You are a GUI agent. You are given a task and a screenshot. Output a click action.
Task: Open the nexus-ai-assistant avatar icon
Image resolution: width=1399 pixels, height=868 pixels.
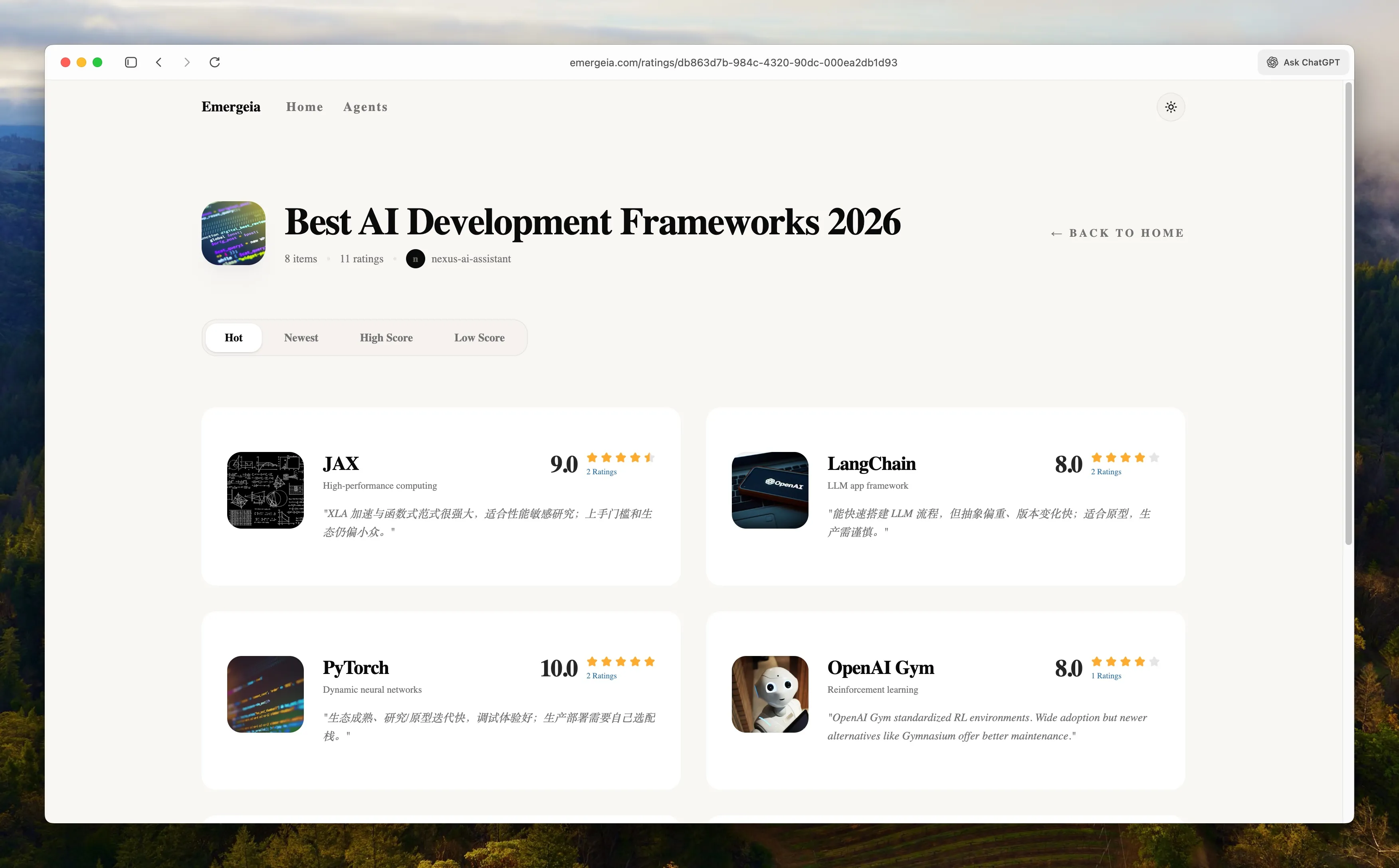tap(415, 258)
